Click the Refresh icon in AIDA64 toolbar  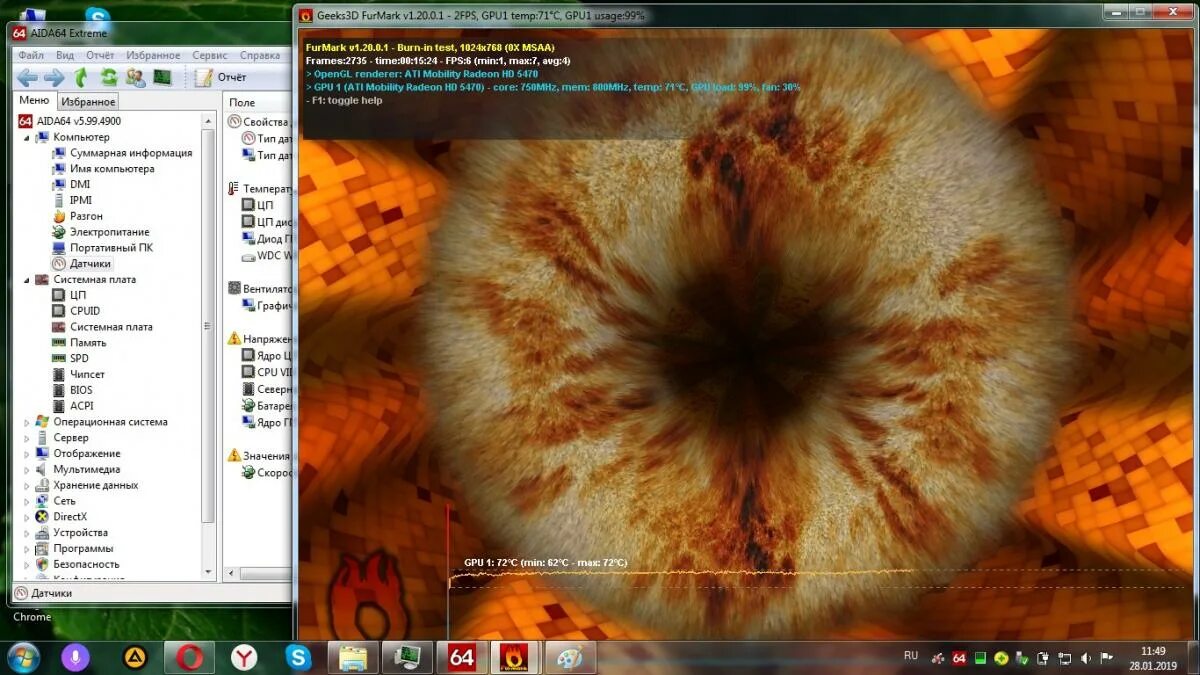[108, 77]
